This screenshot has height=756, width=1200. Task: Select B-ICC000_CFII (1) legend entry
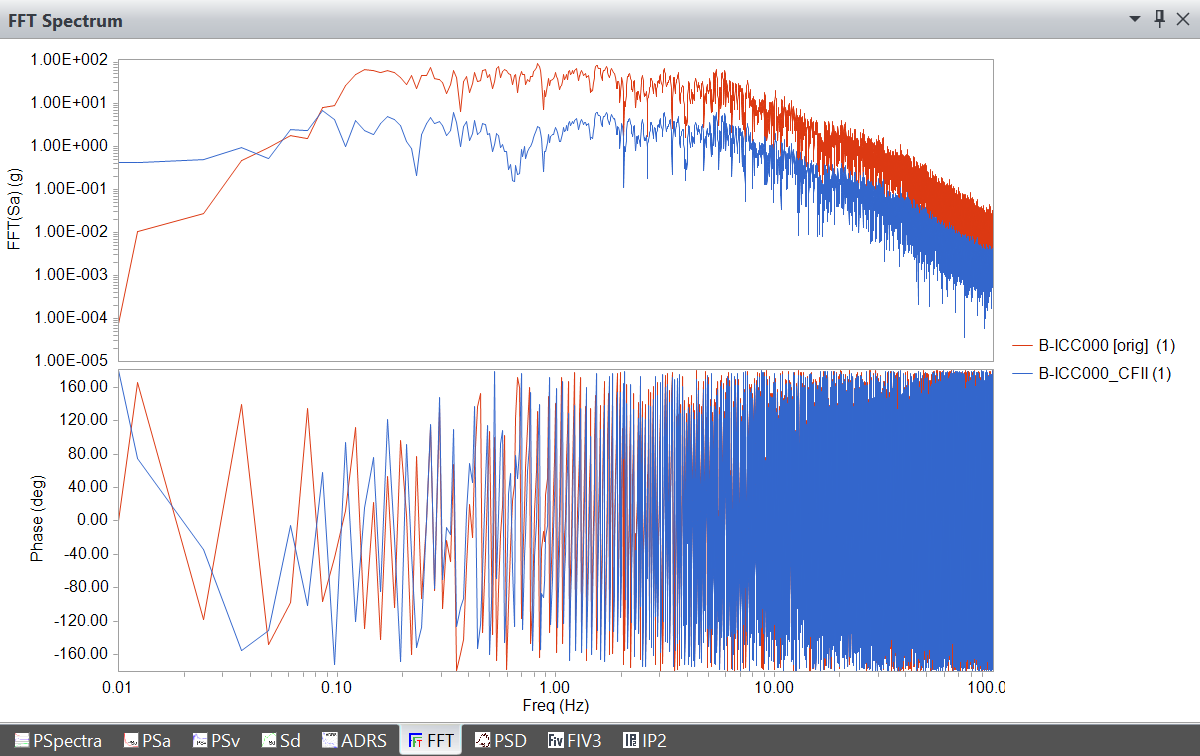pos(1104,373)
